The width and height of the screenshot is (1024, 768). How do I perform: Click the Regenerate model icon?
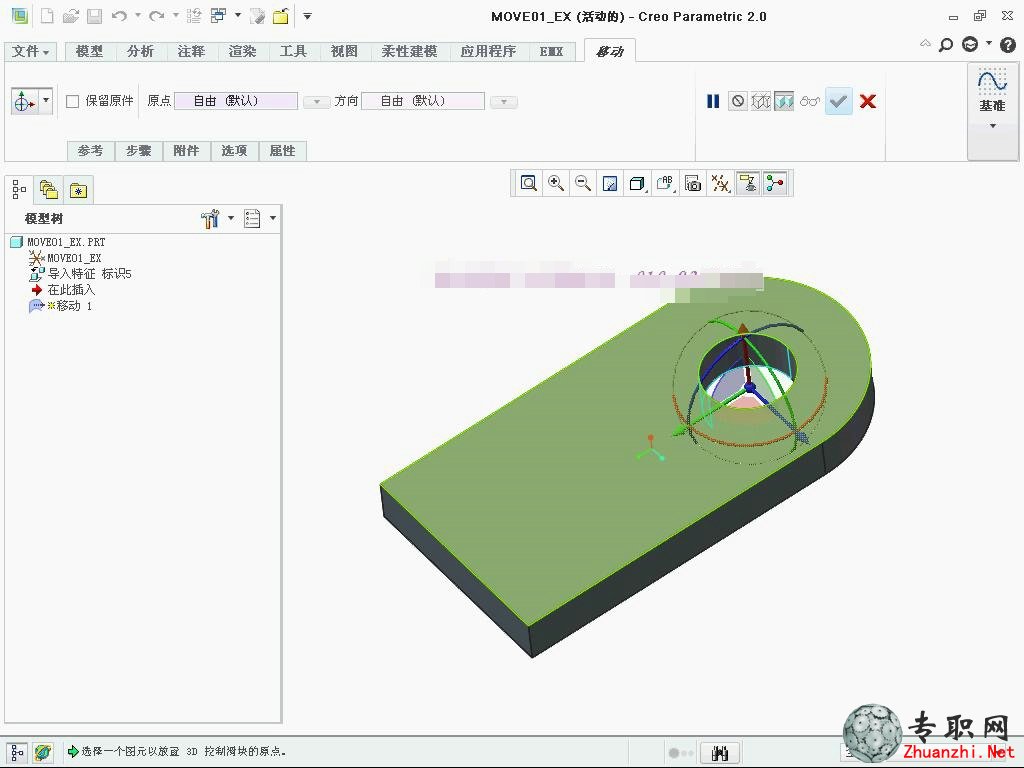click(x=194, y=16)
